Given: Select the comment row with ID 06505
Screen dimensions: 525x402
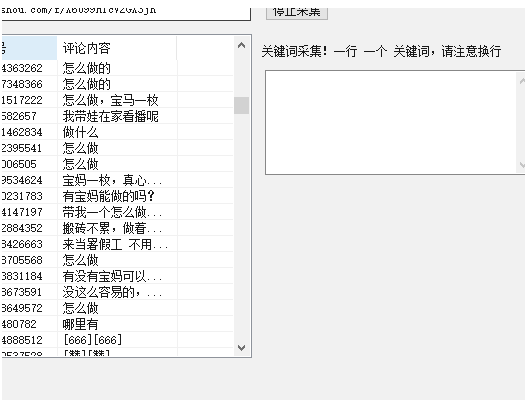Looking at the screenshot, I should coord(117,164).
